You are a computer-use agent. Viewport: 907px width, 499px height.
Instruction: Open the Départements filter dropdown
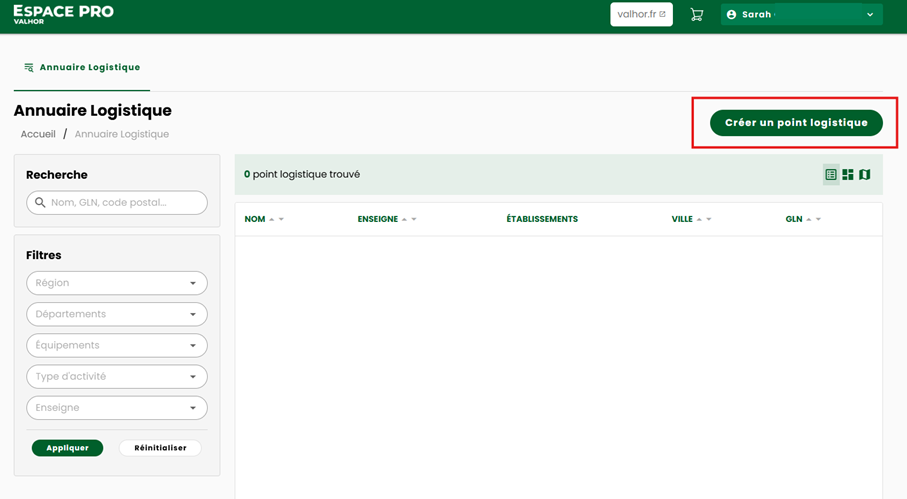coord(117,315)
